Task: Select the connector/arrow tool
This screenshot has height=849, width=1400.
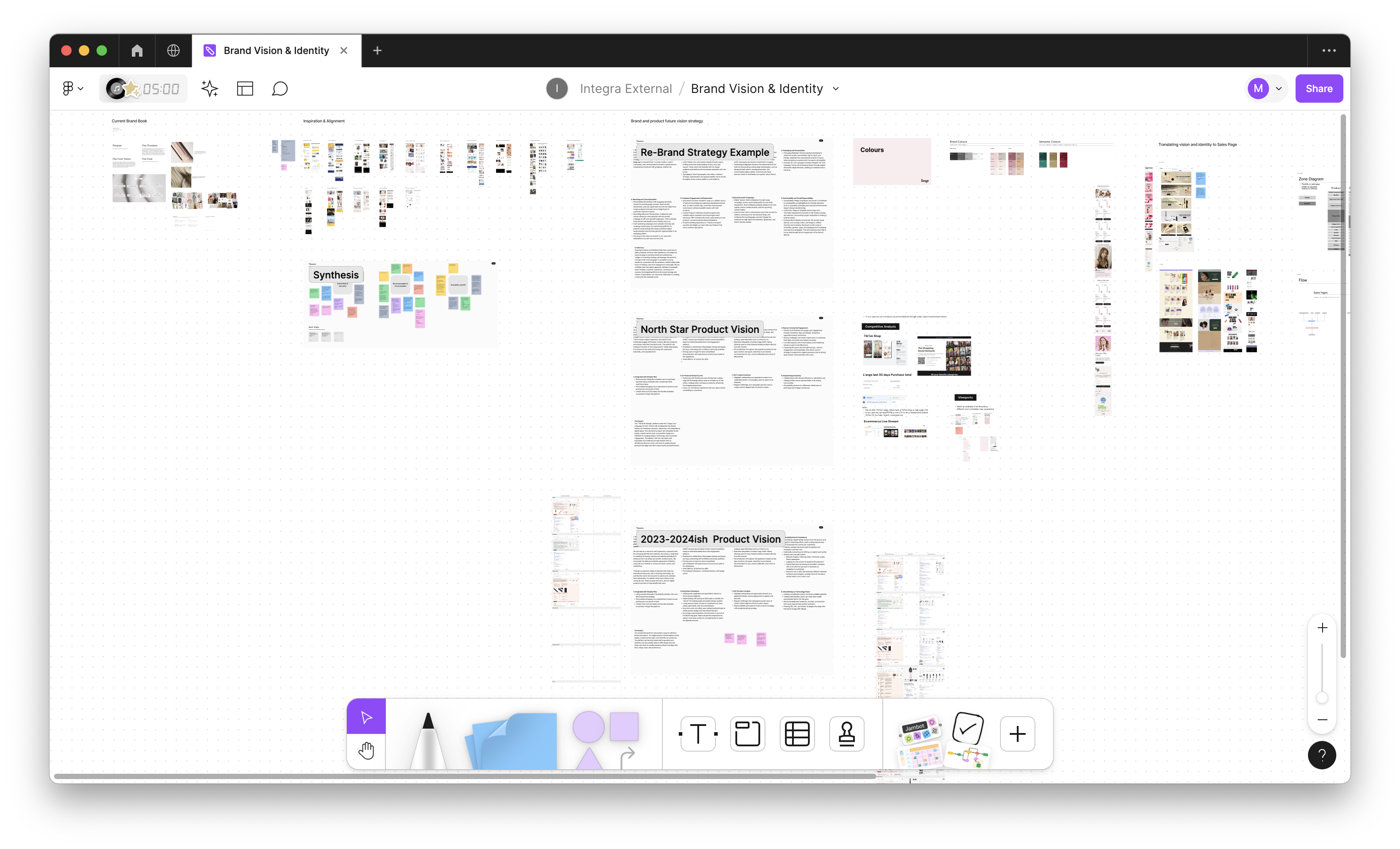Action: (628, 753)
